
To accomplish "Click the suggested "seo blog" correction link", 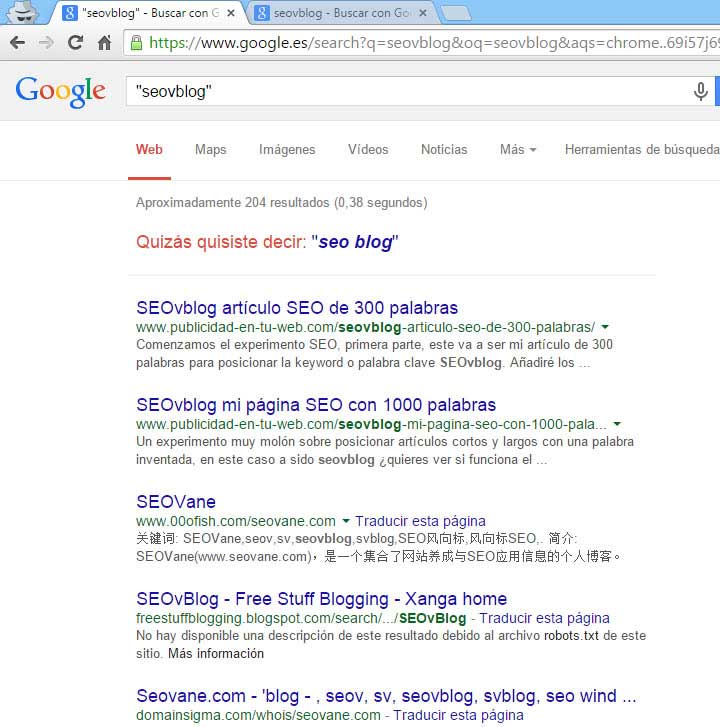I will click(357, 242).
